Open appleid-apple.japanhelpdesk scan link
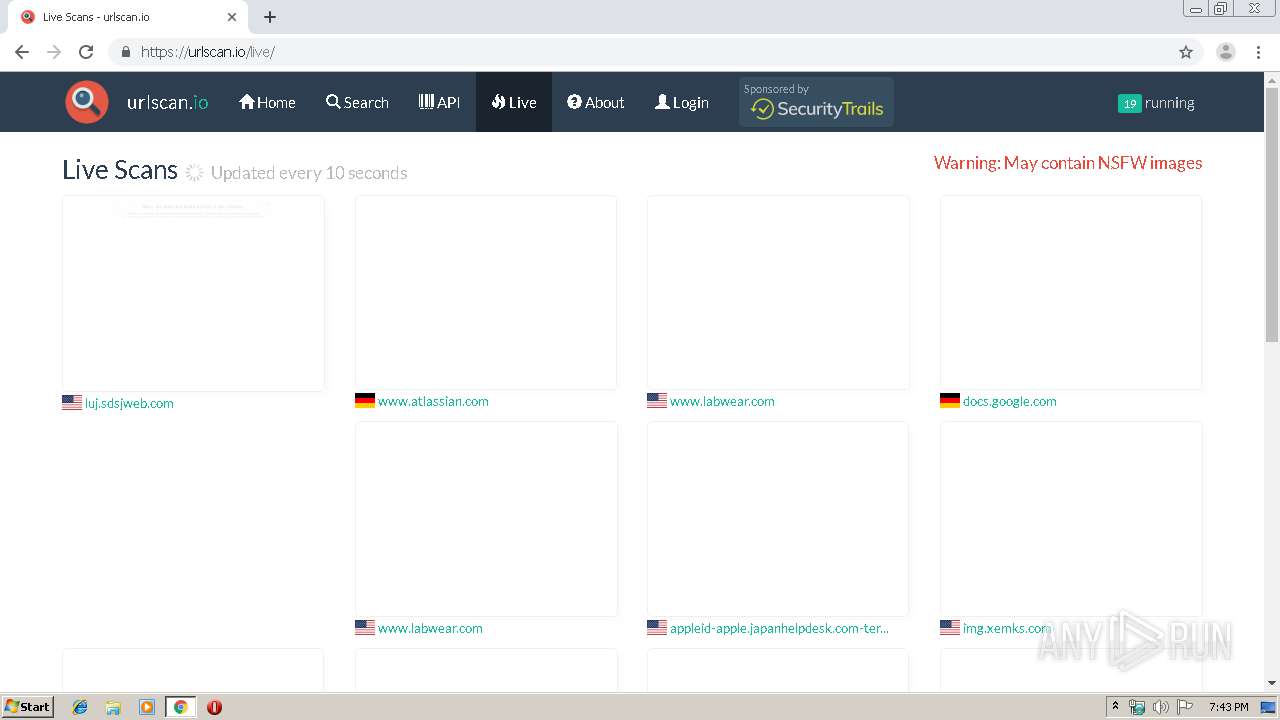The width and height of the screenshot is (1280, 720). pyautogui.click(x=779, y=628)
